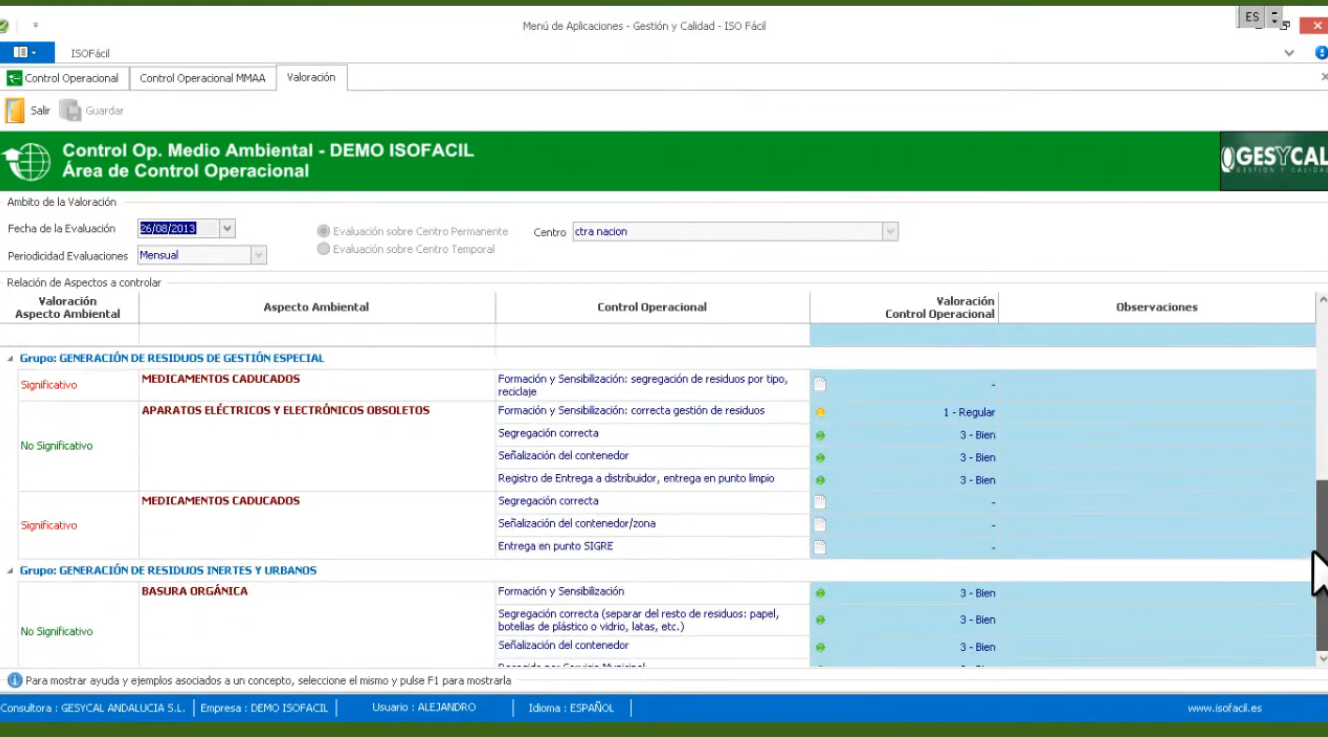Viewport: 1328px width, 737px height.
Task: Click the scrollbar down arrow
Action: pyautogui.click(x=1322, y=659)
